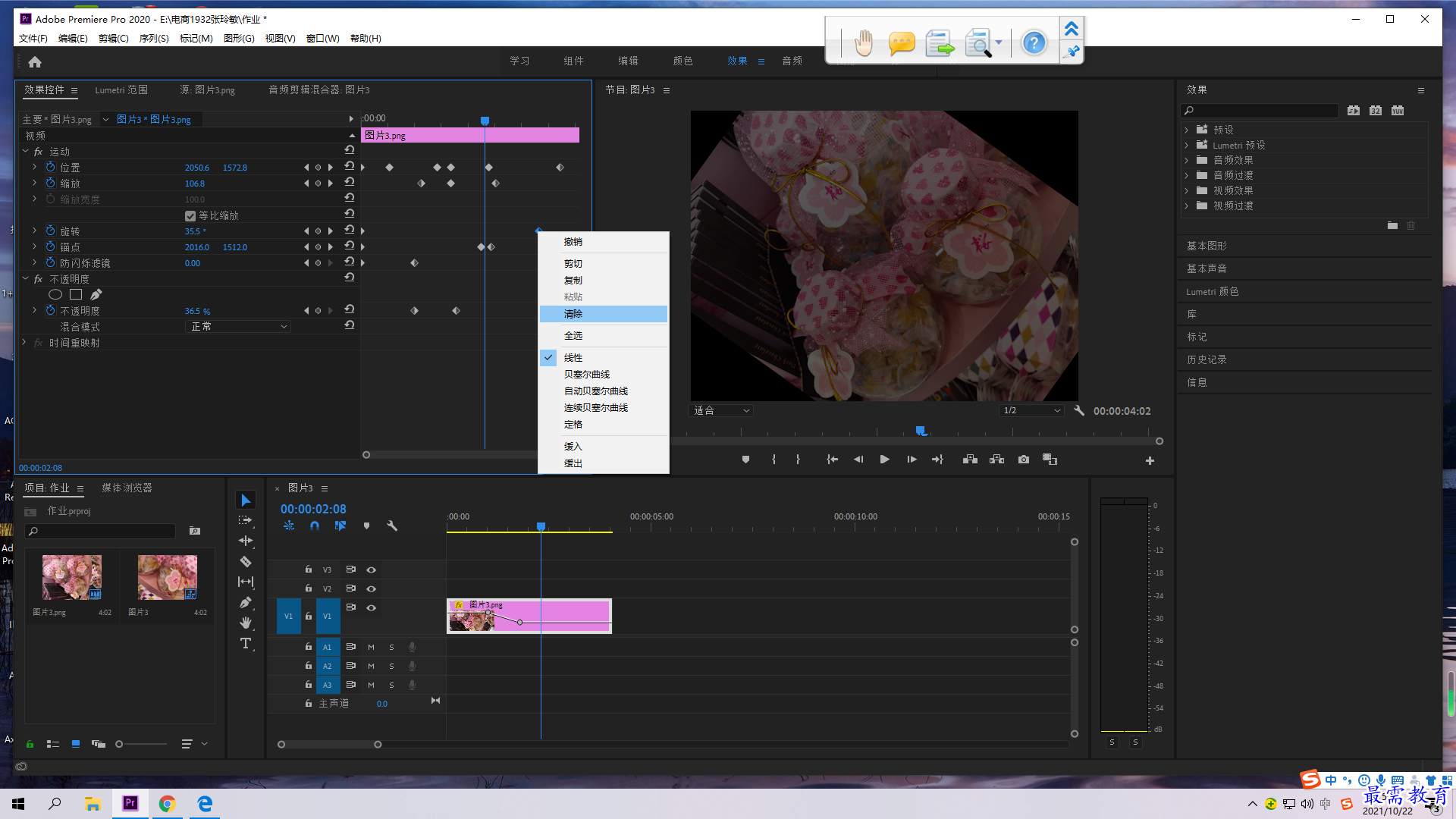The image size is (1456, 819).
Task: Choose Bezier from context menu
Action: point(604,375)
